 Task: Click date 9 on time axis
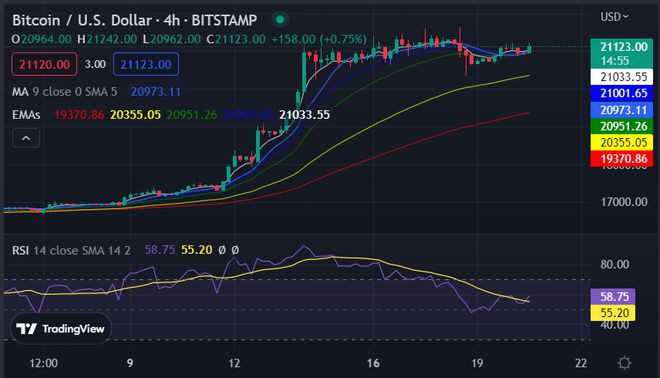130,363
